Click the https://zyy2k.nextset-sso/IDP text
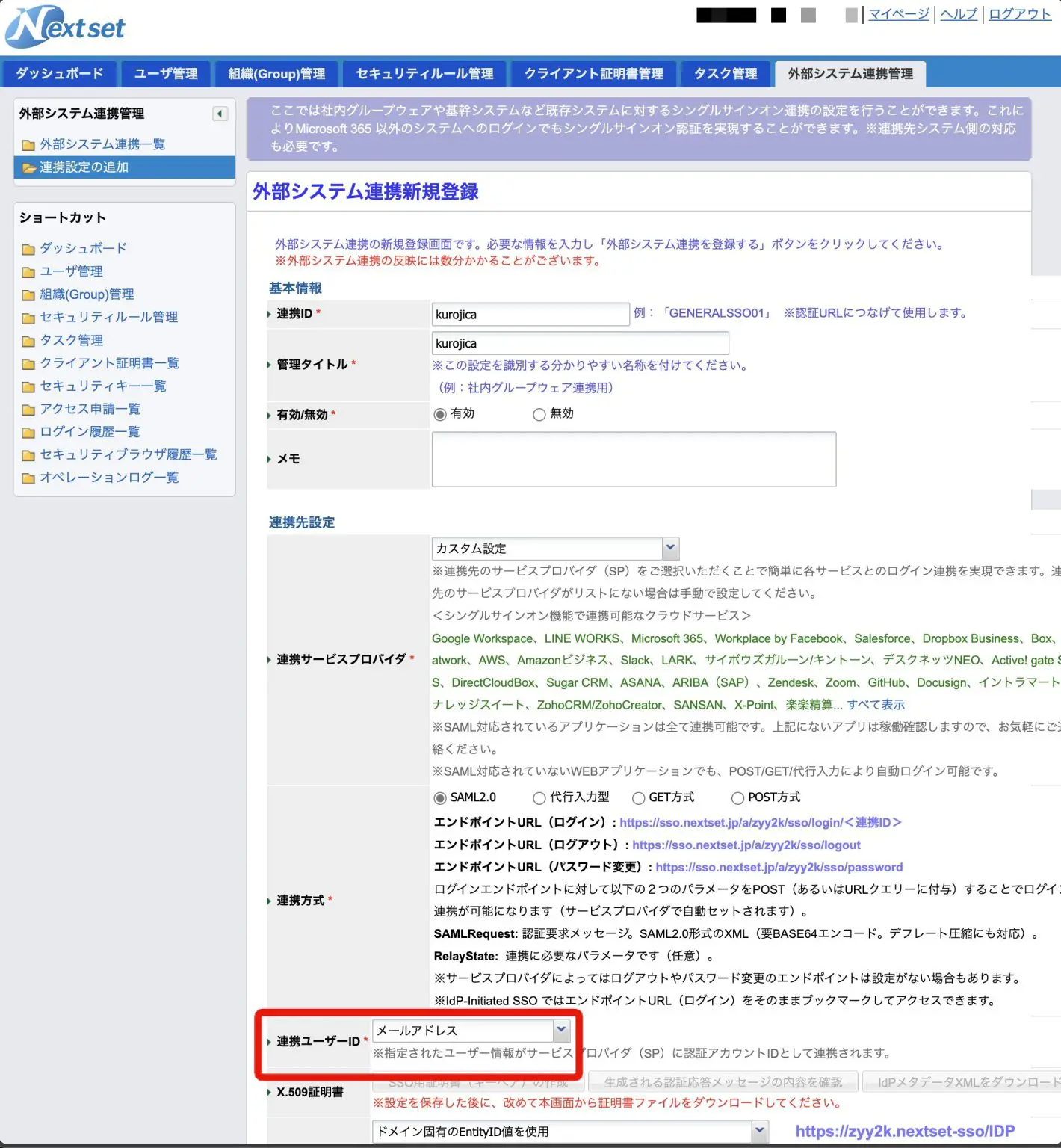1061x1148 pixels. (905, 1132)
